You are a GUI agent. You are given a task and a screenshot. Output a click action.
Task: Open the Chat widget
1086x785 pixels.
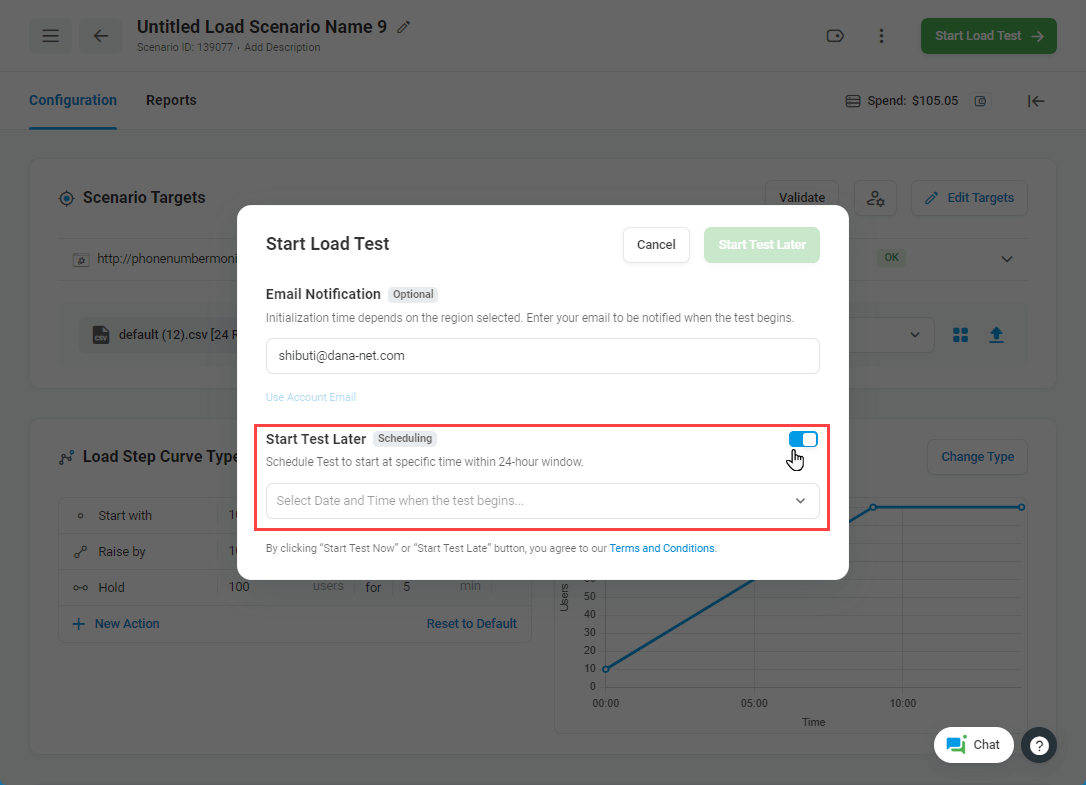point(973,745)
